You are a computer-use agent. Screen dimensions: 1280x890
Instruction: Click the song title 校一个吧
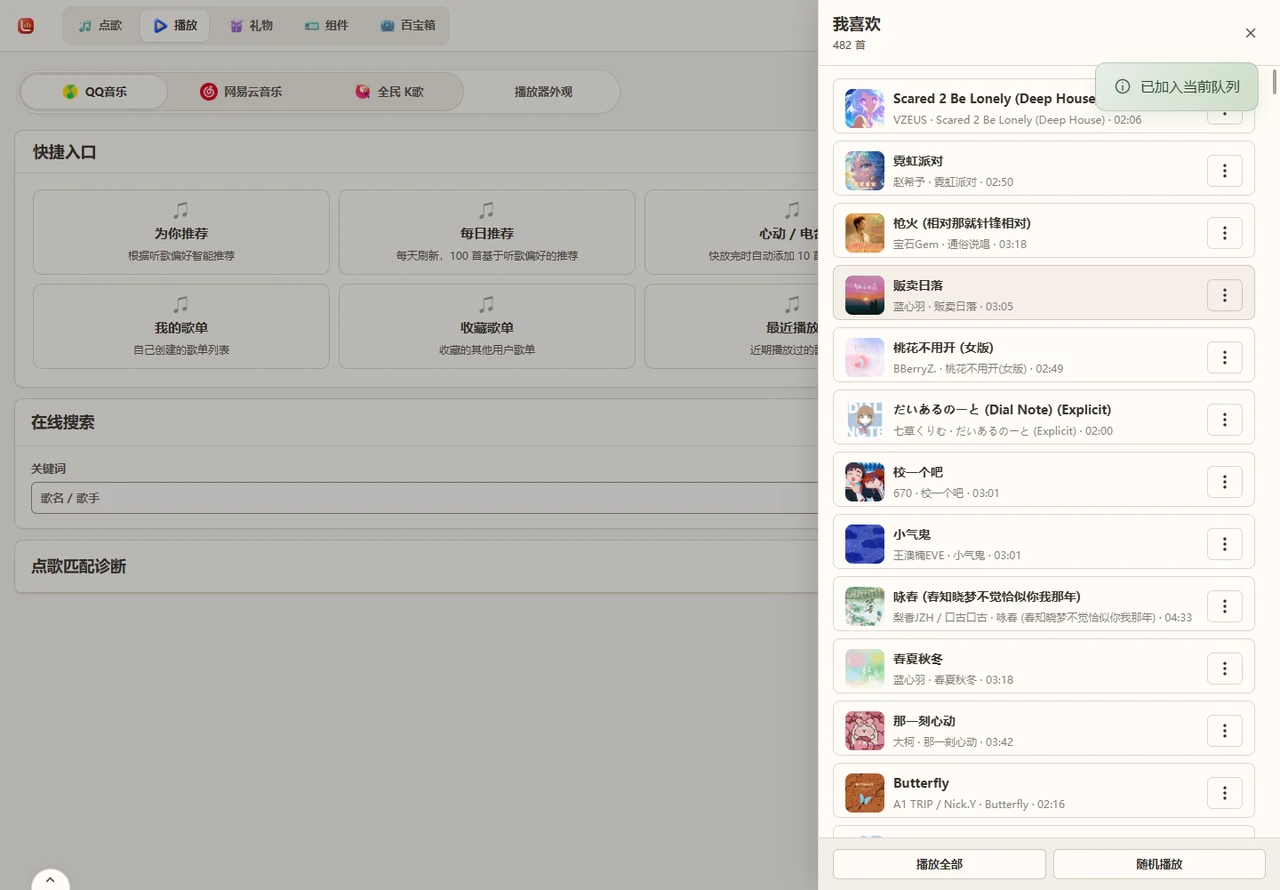pos(918,472)
